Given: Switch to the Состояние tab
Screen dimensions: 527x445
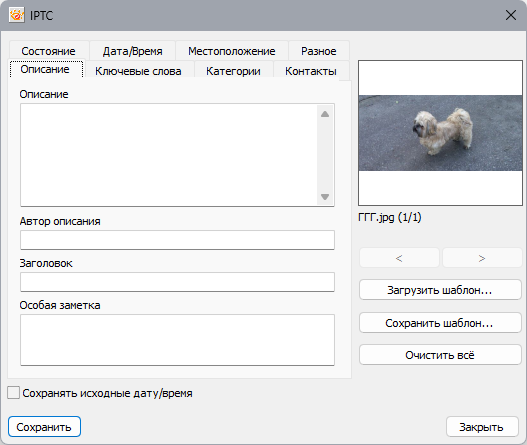Looking at the screenshot, I should coord(49,51).
